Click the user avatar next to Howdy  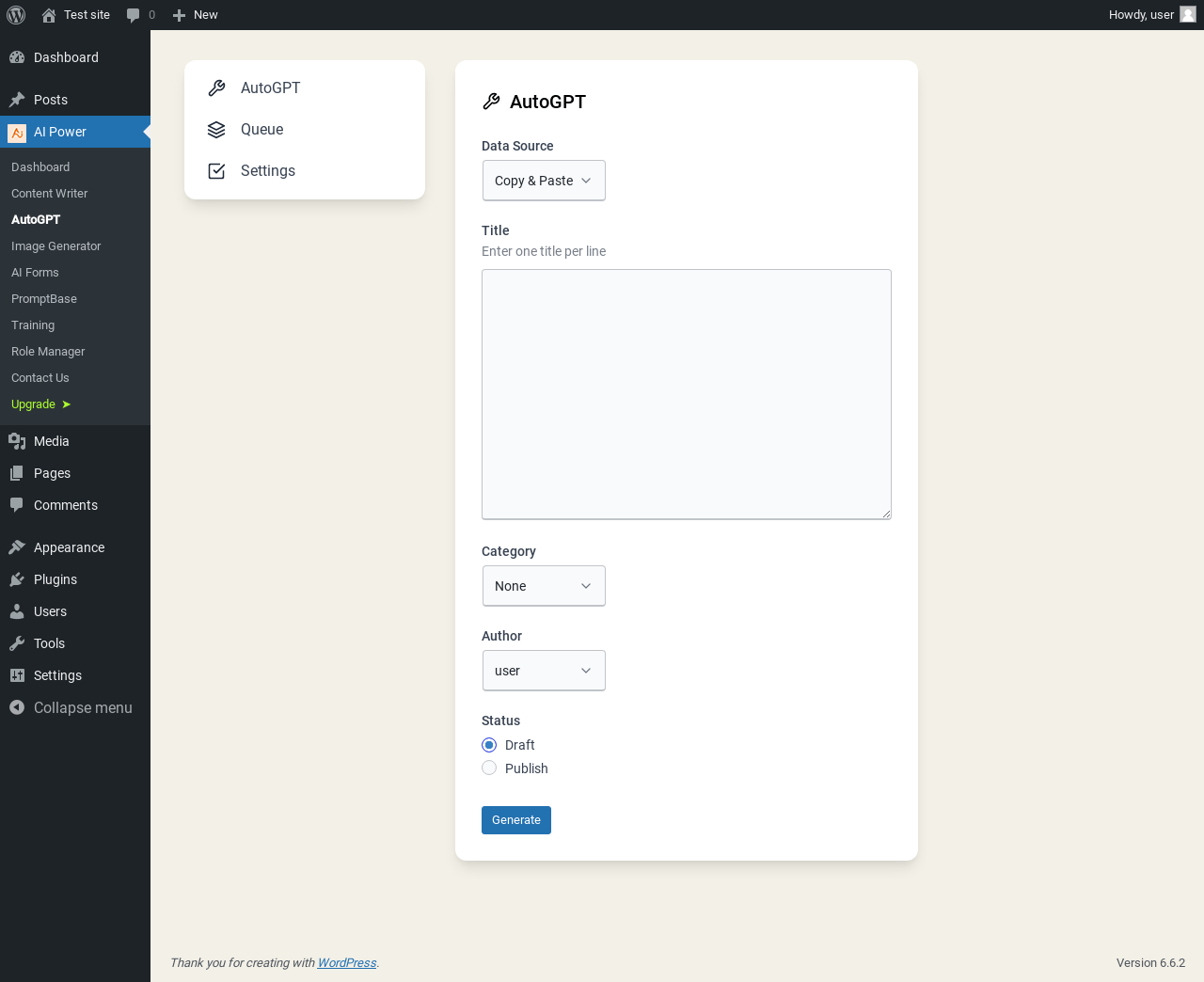point(1188,14)
